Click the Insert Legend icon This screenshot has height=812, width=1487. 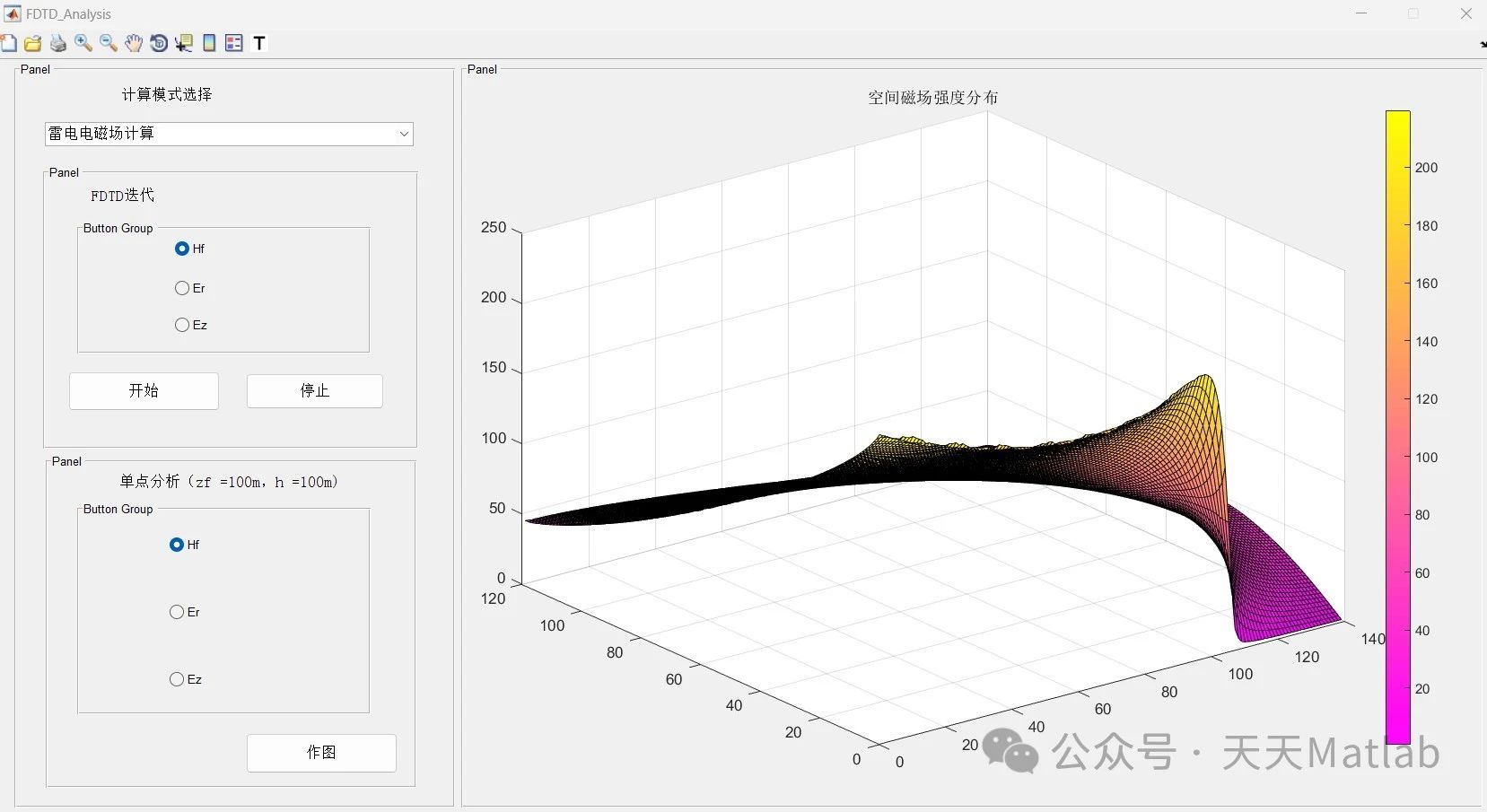(x=234, y=43)
